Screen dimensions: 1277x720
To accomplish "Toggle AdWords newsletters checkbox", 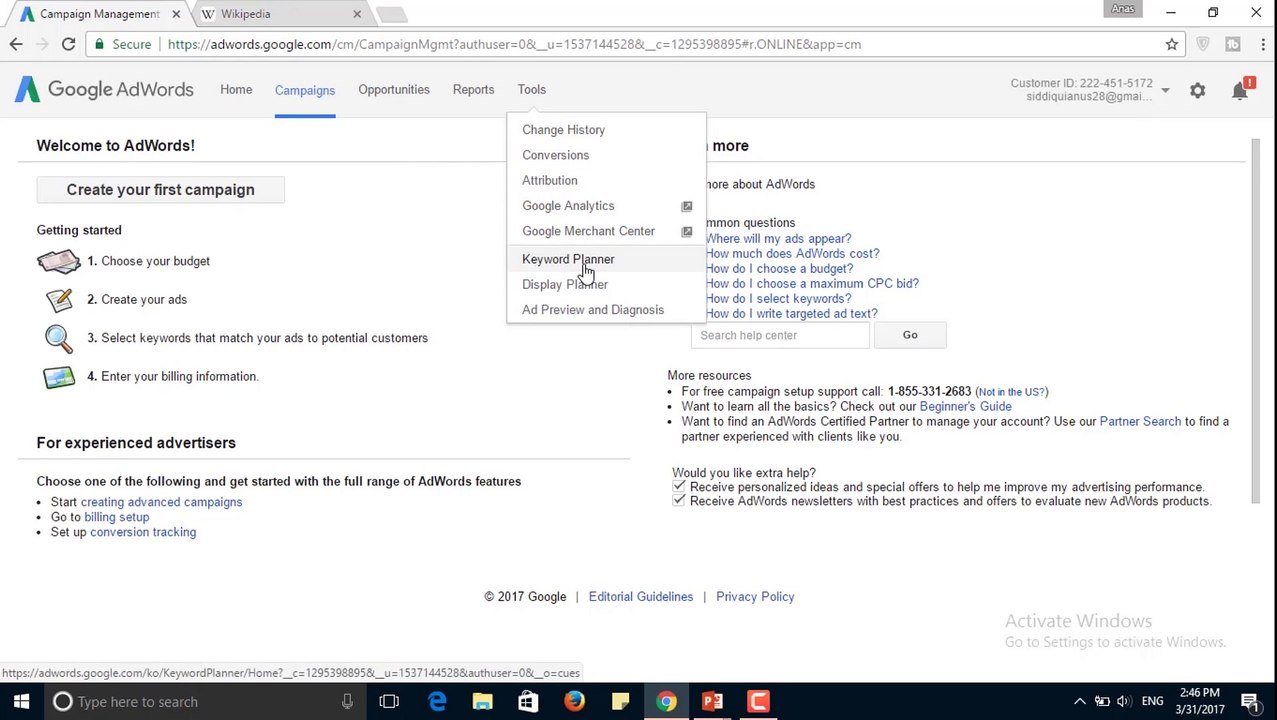I will click(x=679, y=500).
